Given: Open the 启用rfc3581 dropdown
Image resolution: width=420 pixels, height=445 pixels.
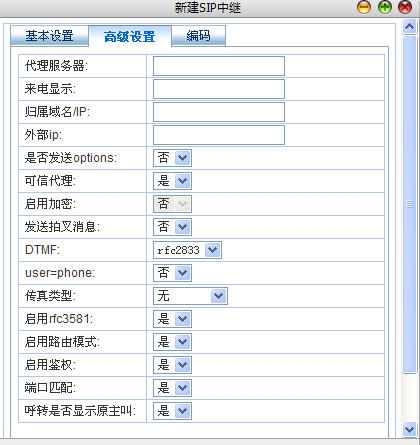Looking at the screenshot, I should point(172,319).
